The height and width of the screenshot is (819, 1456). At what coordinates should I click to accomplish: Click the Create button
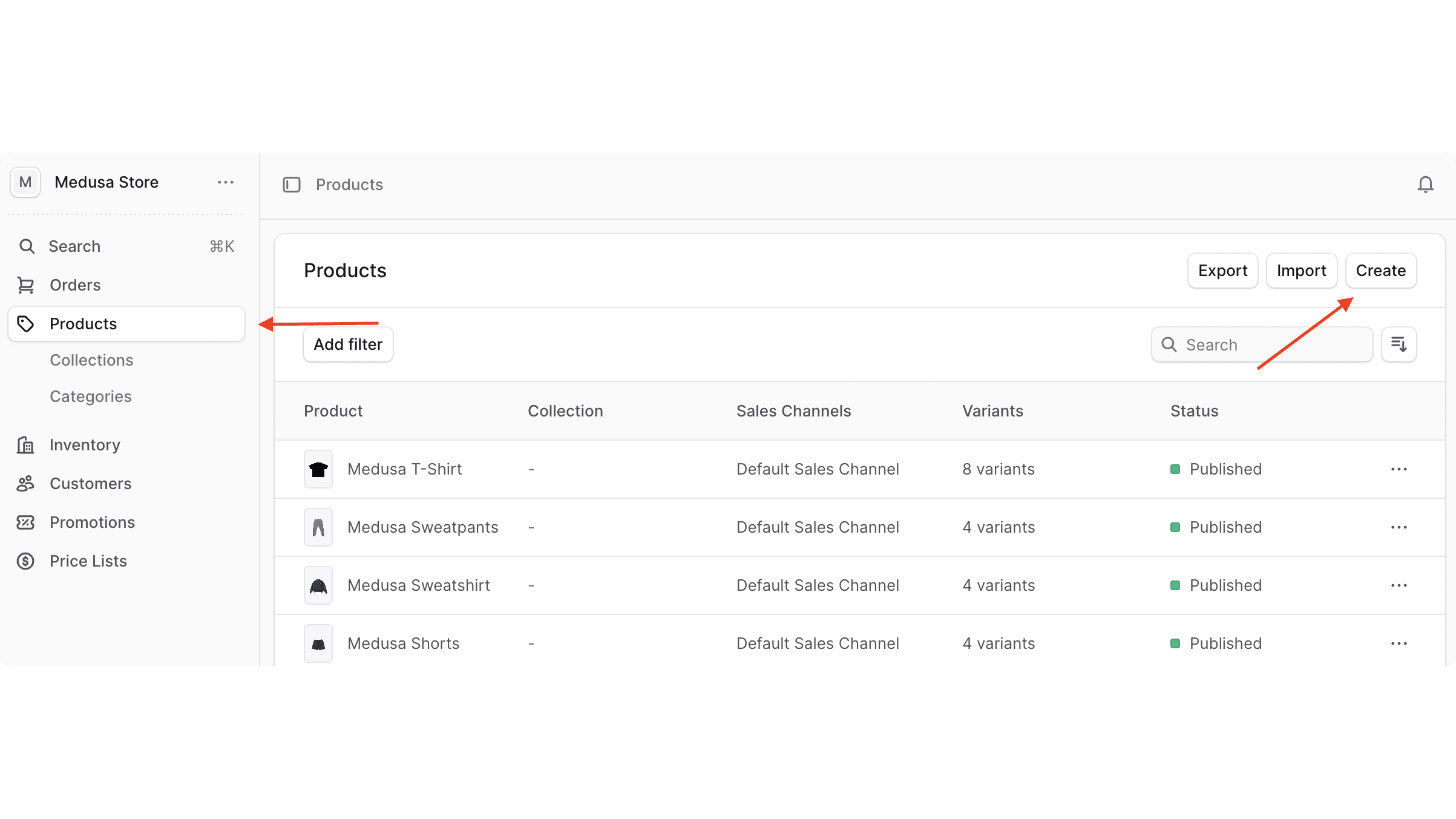coord(1381,271)
